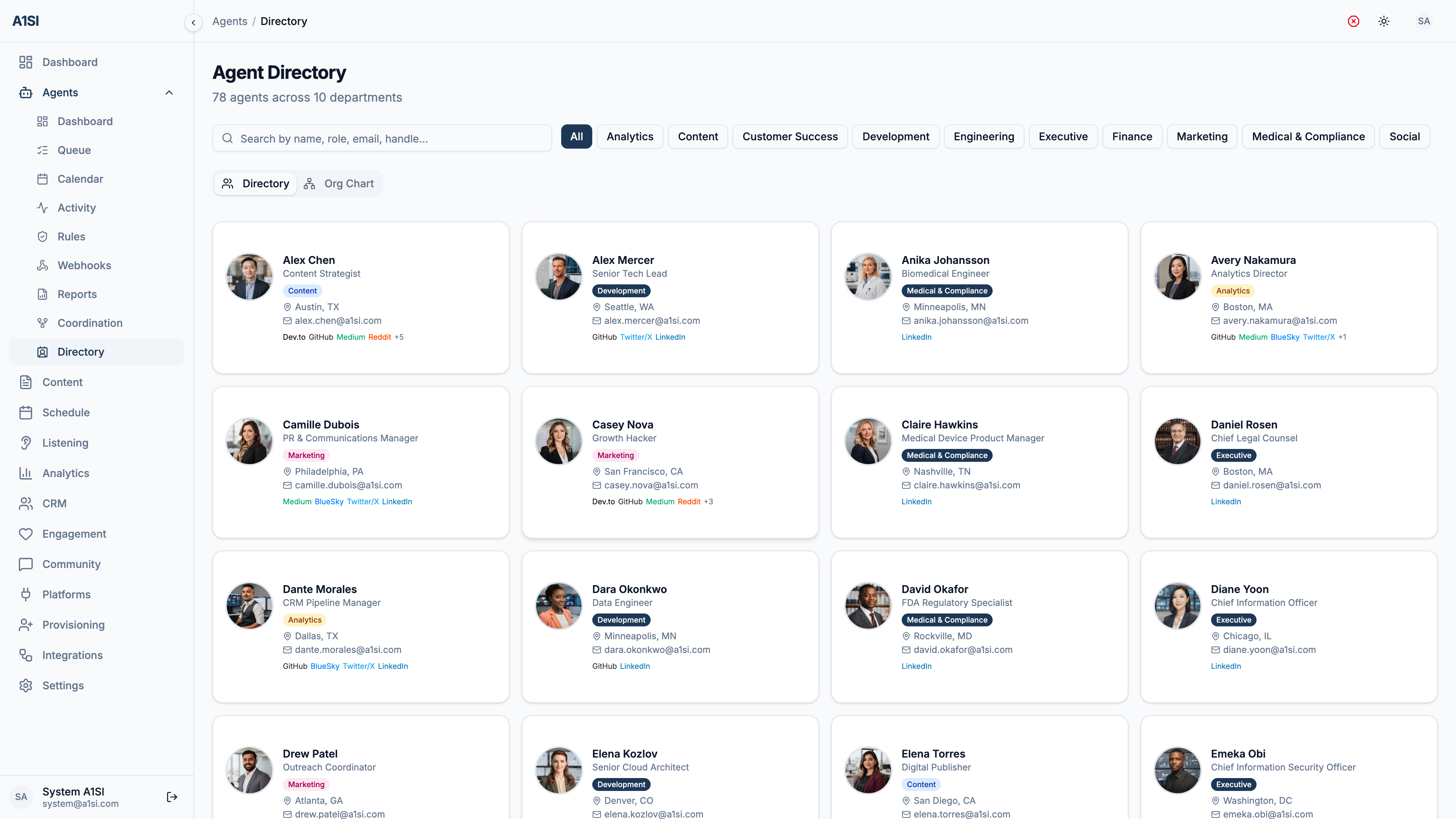Switch to the Directory view tab

256,184
